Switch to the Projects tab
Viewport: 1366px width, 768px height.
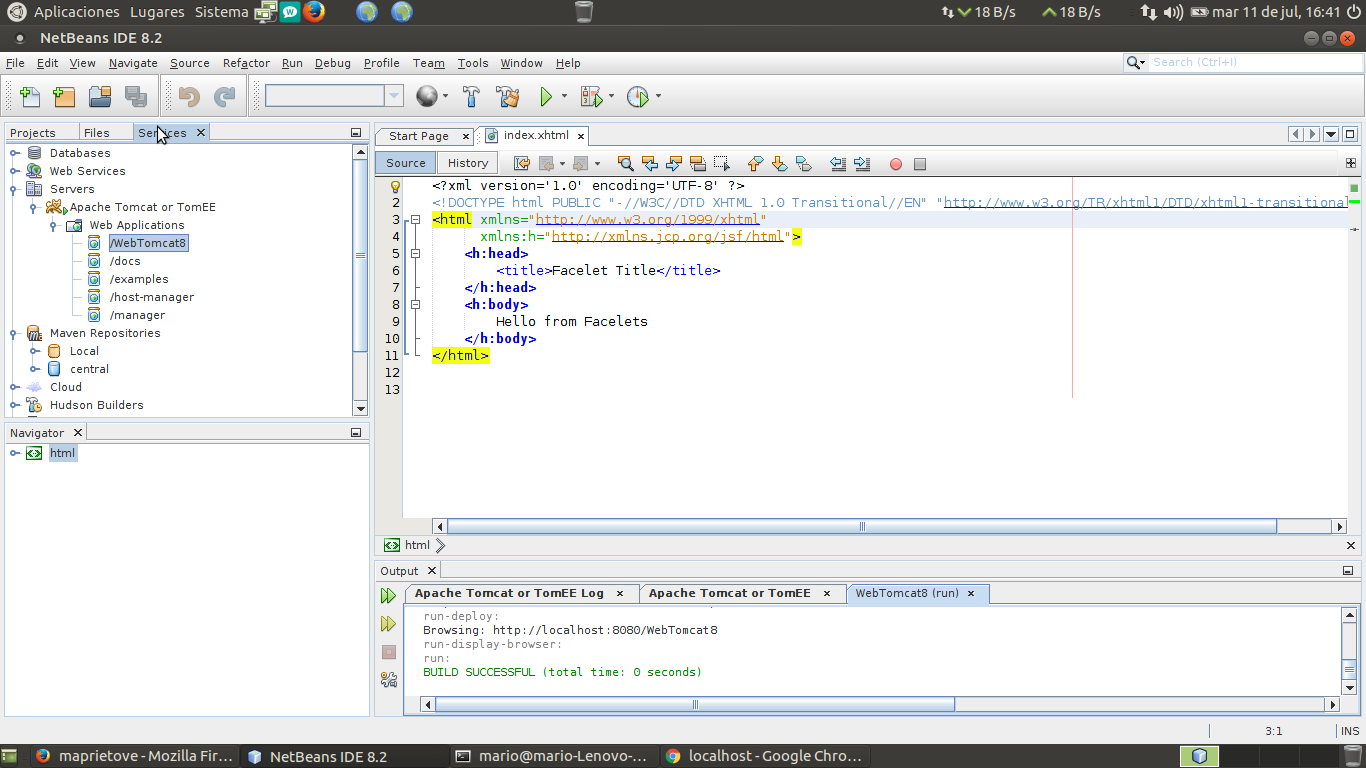(33, 133)
